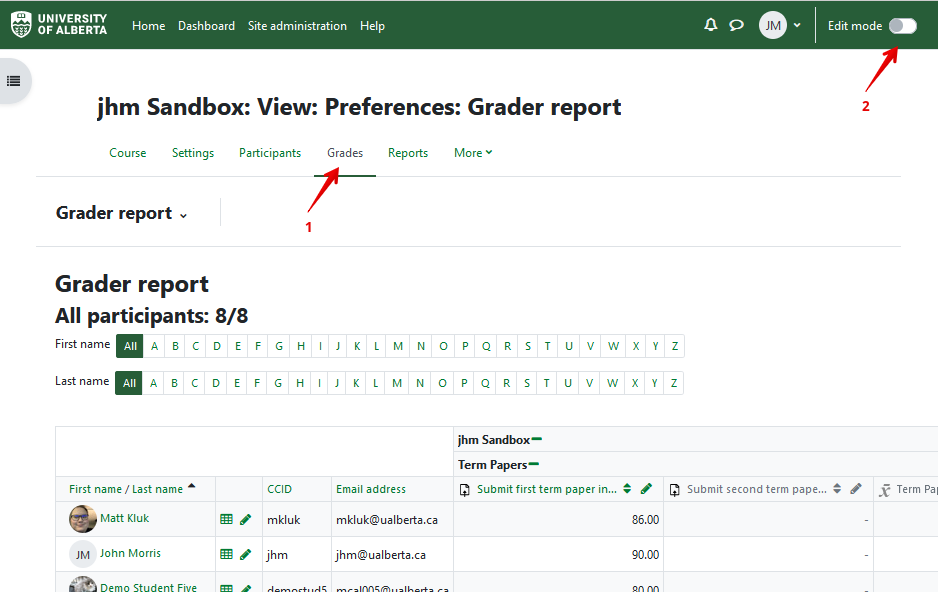Image resolution: width=938 pixels, height=592 pixels.
Task: Turn on Edit mode switch
Action: click(x=902, y=26)
